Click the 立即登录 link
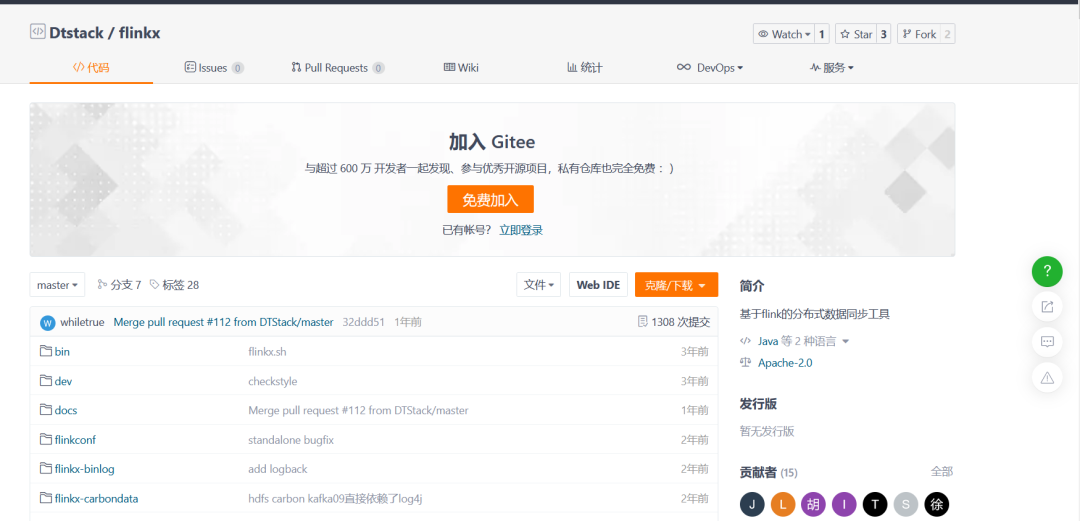 click(521, 230)
